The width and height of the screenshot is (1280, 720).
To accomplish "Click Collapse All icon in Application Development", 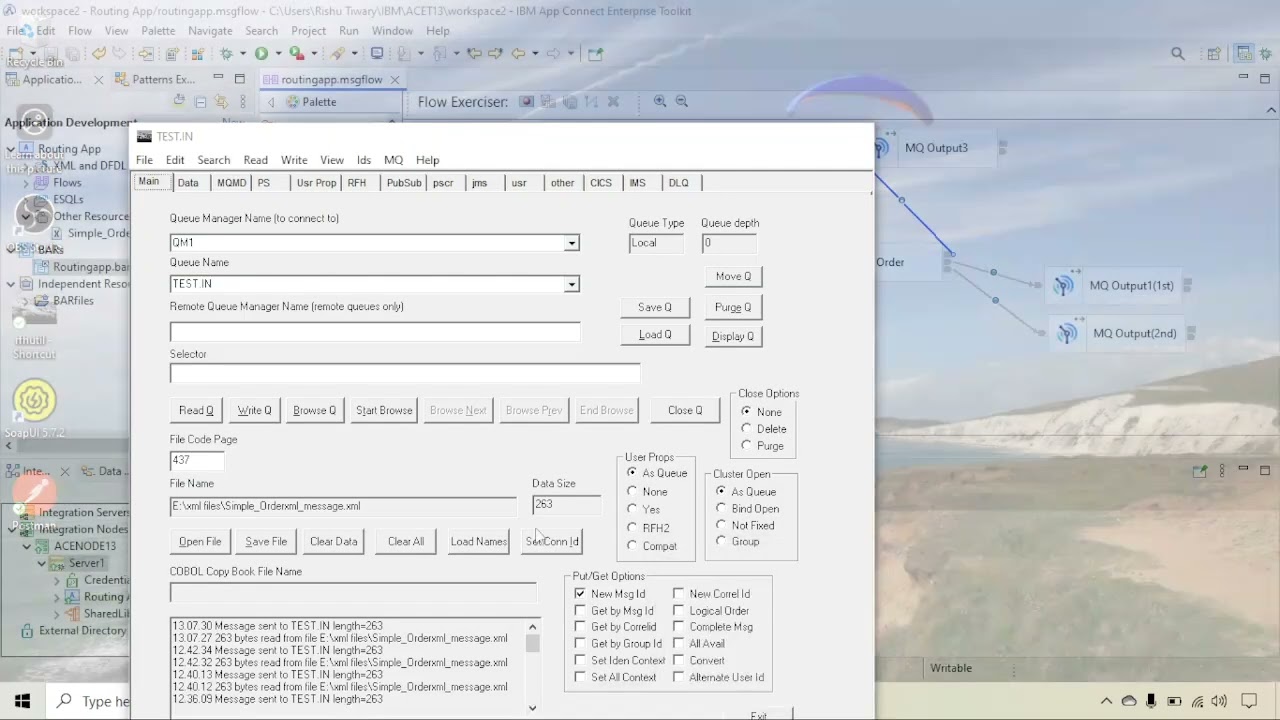I will (x=200, y=101).
